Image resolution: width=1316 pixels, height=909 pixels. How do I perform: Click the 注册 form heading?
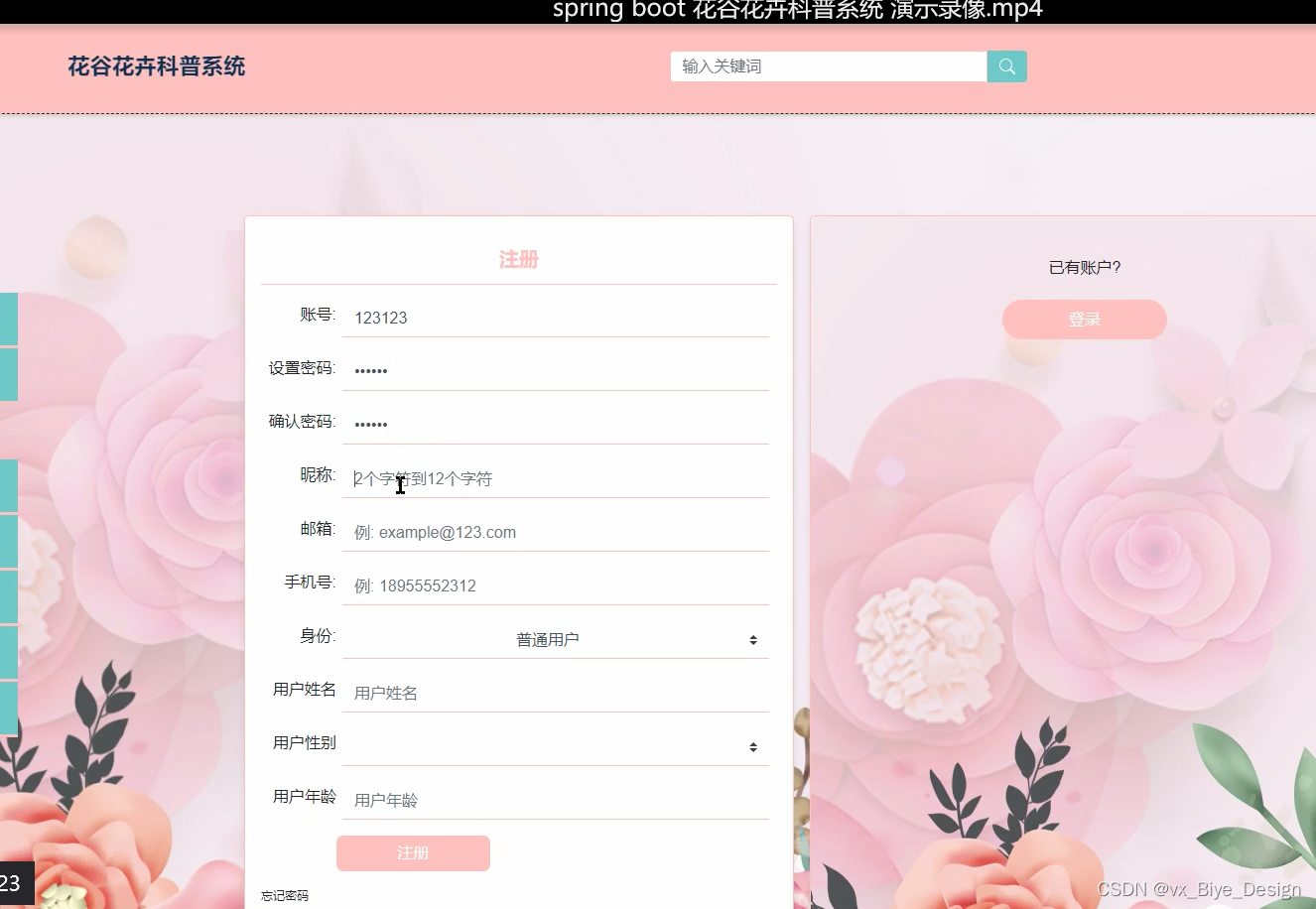[518, 259]
